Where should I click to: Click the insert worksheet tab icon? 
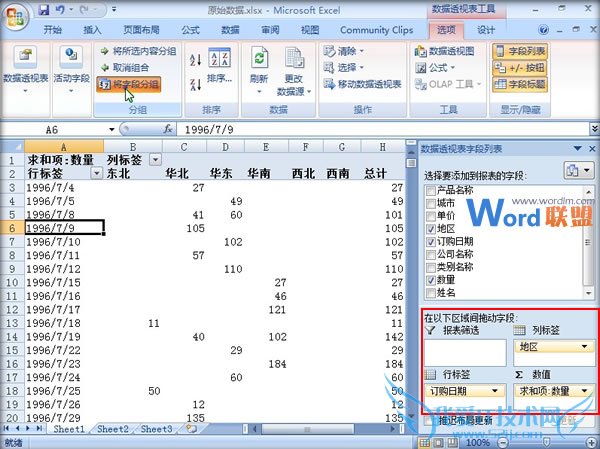191,429
